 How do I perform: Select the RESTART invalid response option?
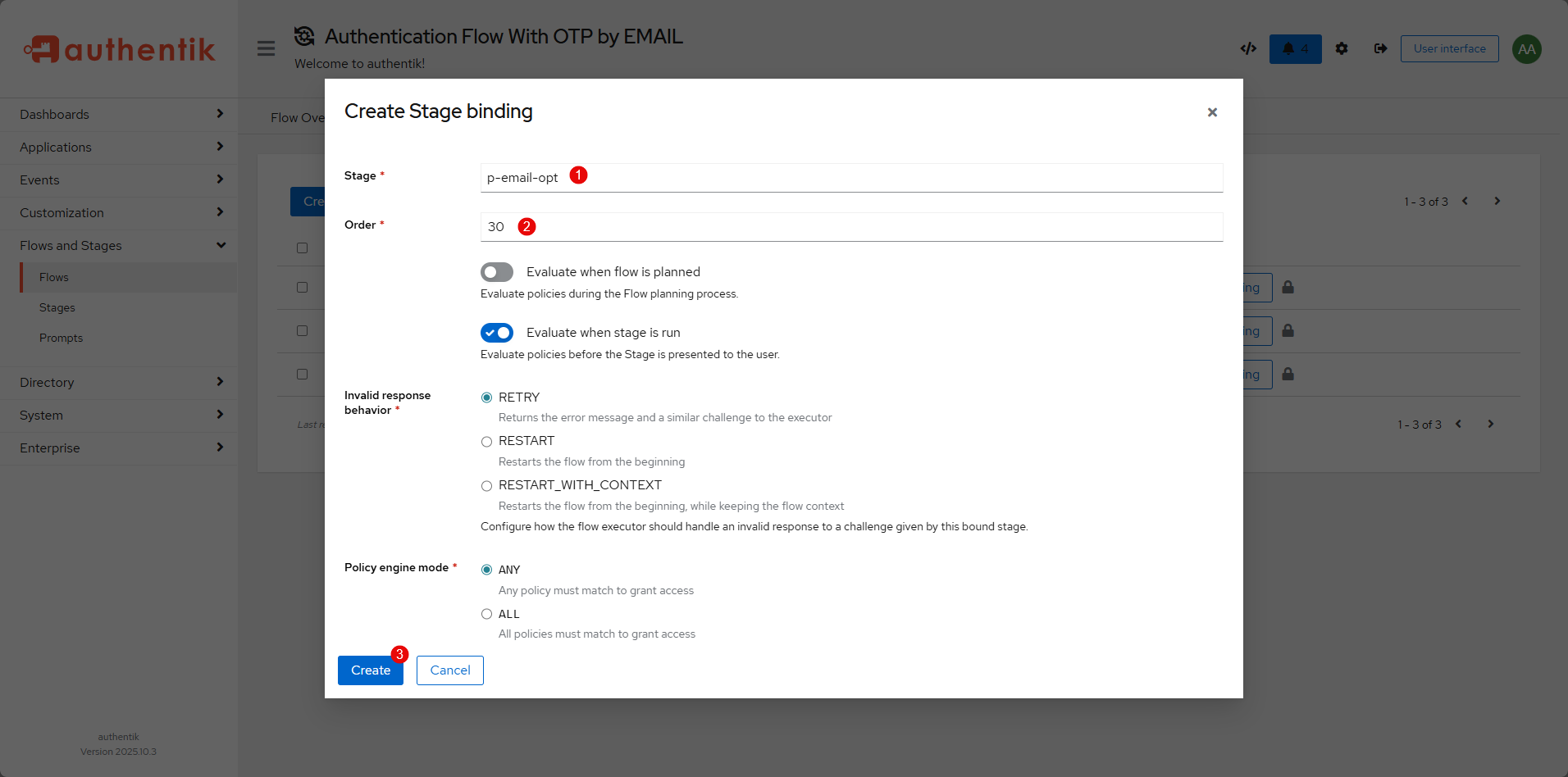[487, 442]
